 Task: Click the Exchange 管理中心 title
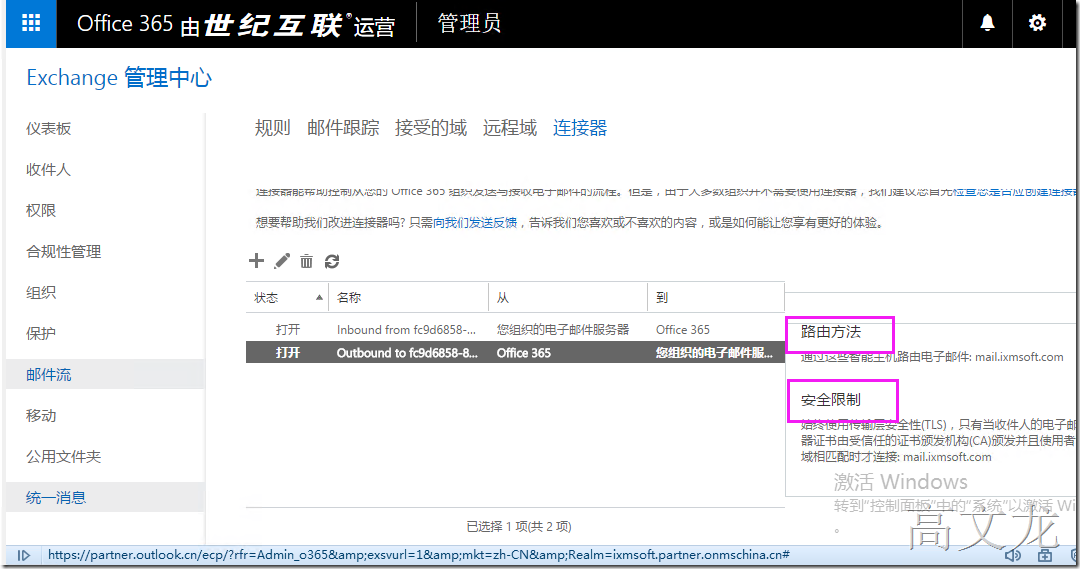pos(119,78)
